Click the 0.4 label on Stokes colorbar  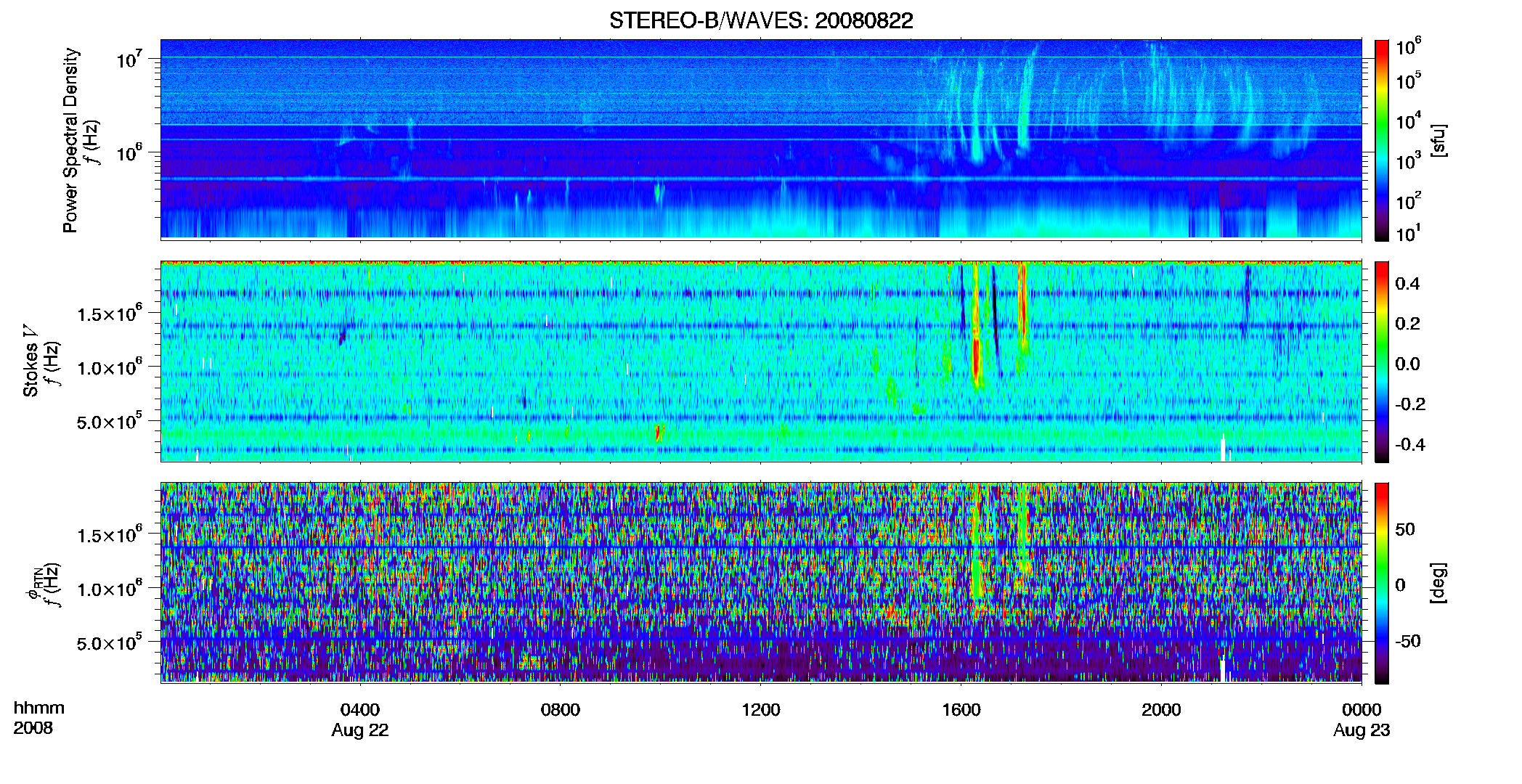(1407, 284)
